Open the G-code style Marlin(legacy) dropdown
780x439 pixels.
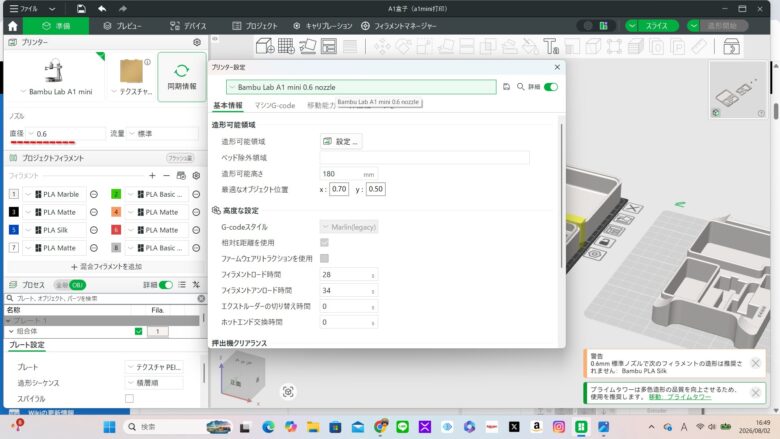pyautogui.click(x=349, y=227)
